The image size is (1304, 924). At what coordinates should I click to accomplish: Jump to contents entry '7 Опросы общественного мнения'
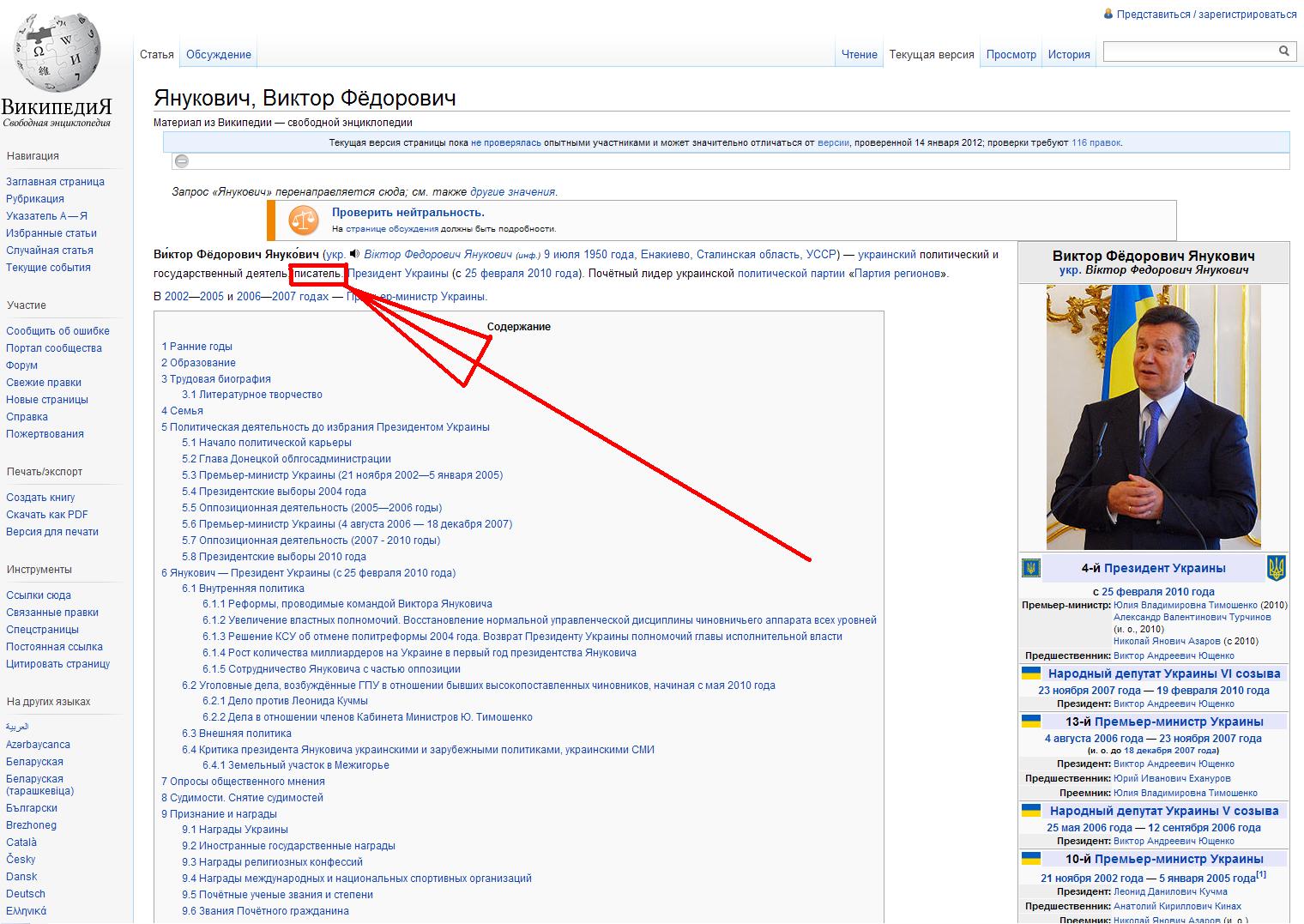coord(243,782)
